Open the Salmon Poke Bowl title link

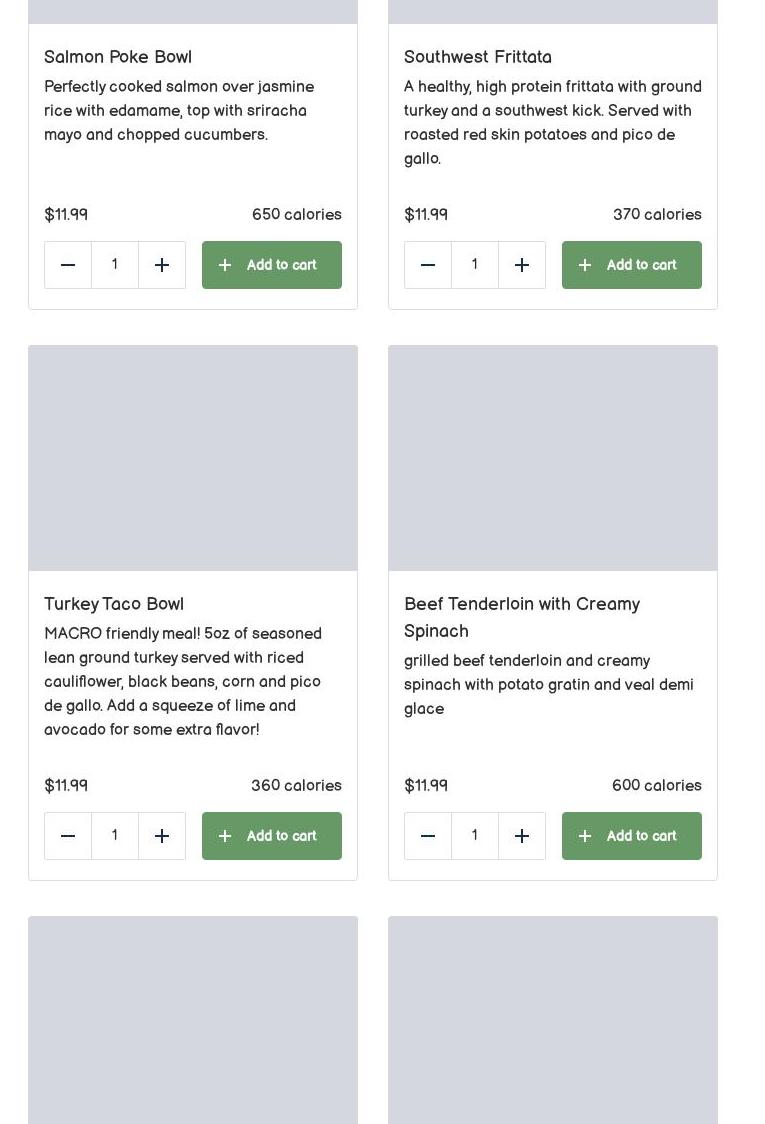pos(118,57)
